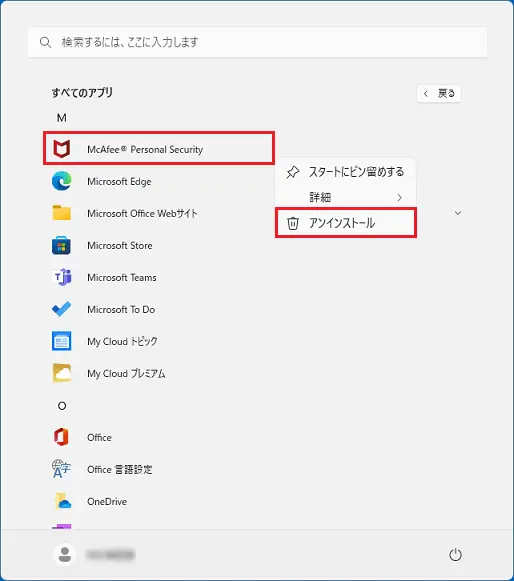Open McAfee Personal Security shield icon

click(62, 149)
